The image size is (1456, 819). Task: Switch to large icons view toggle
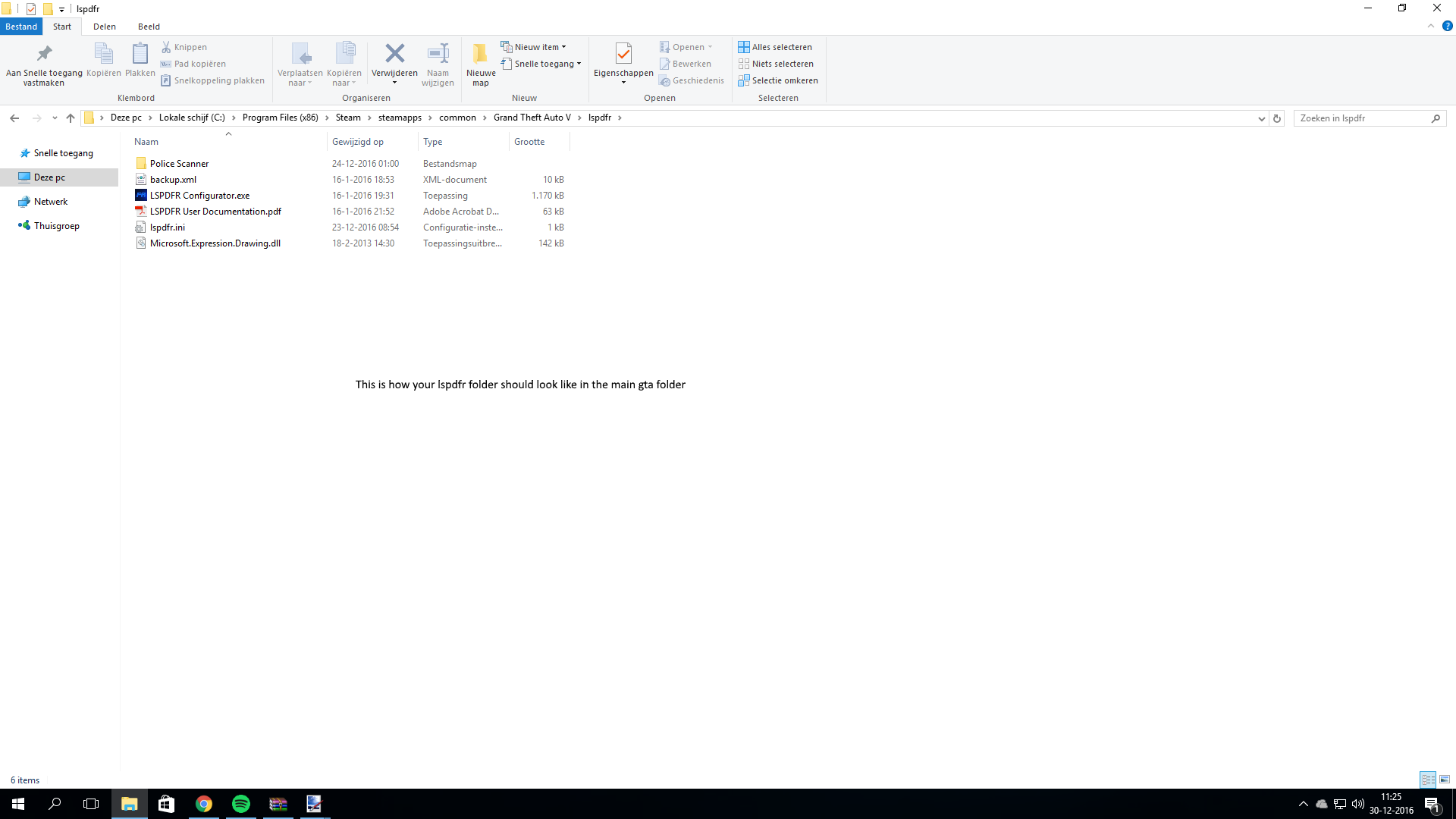coord(1445,780)
